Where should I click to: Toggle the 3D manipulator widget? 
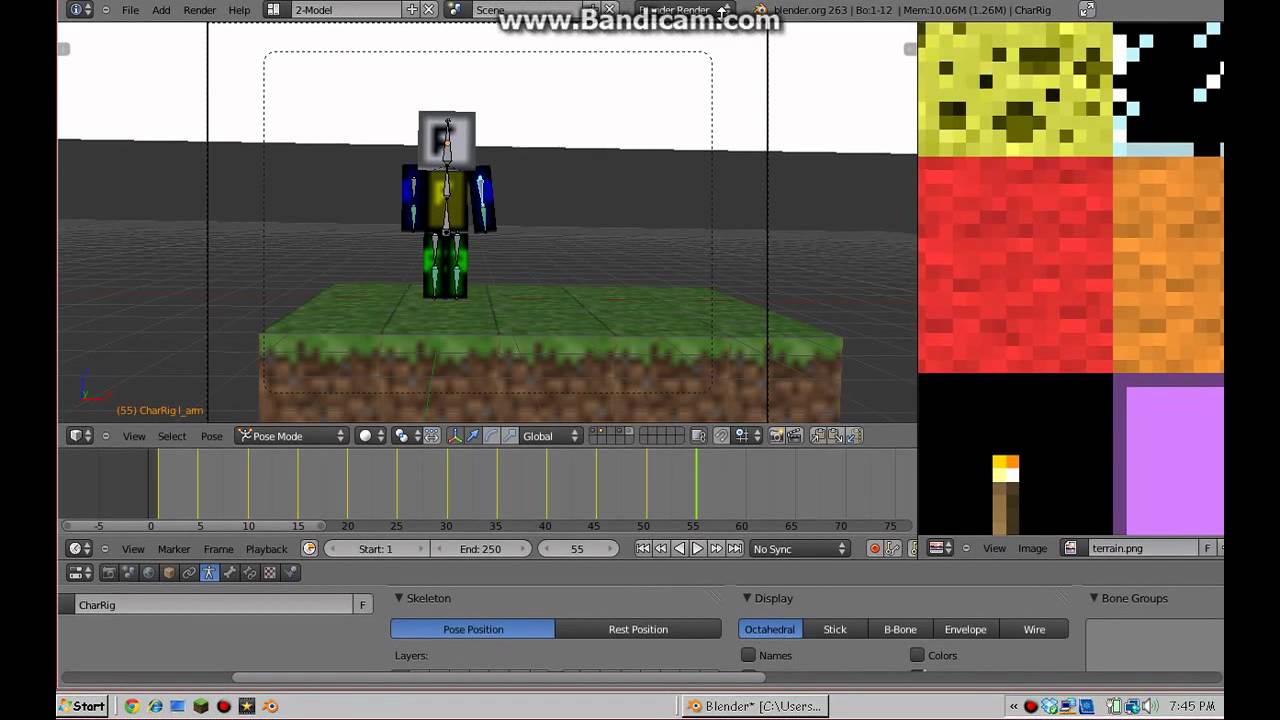click(x=455, y=436)
